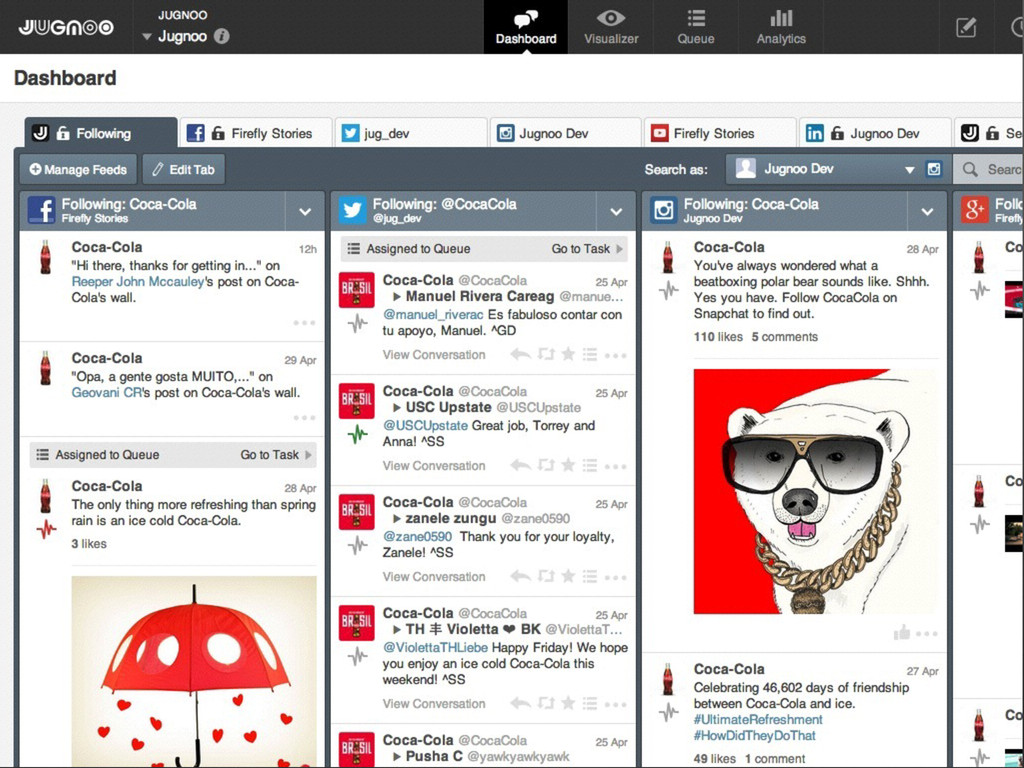Click the Google Plus icon in fourth column header
1024x768 pixels.
coord(975,211)
